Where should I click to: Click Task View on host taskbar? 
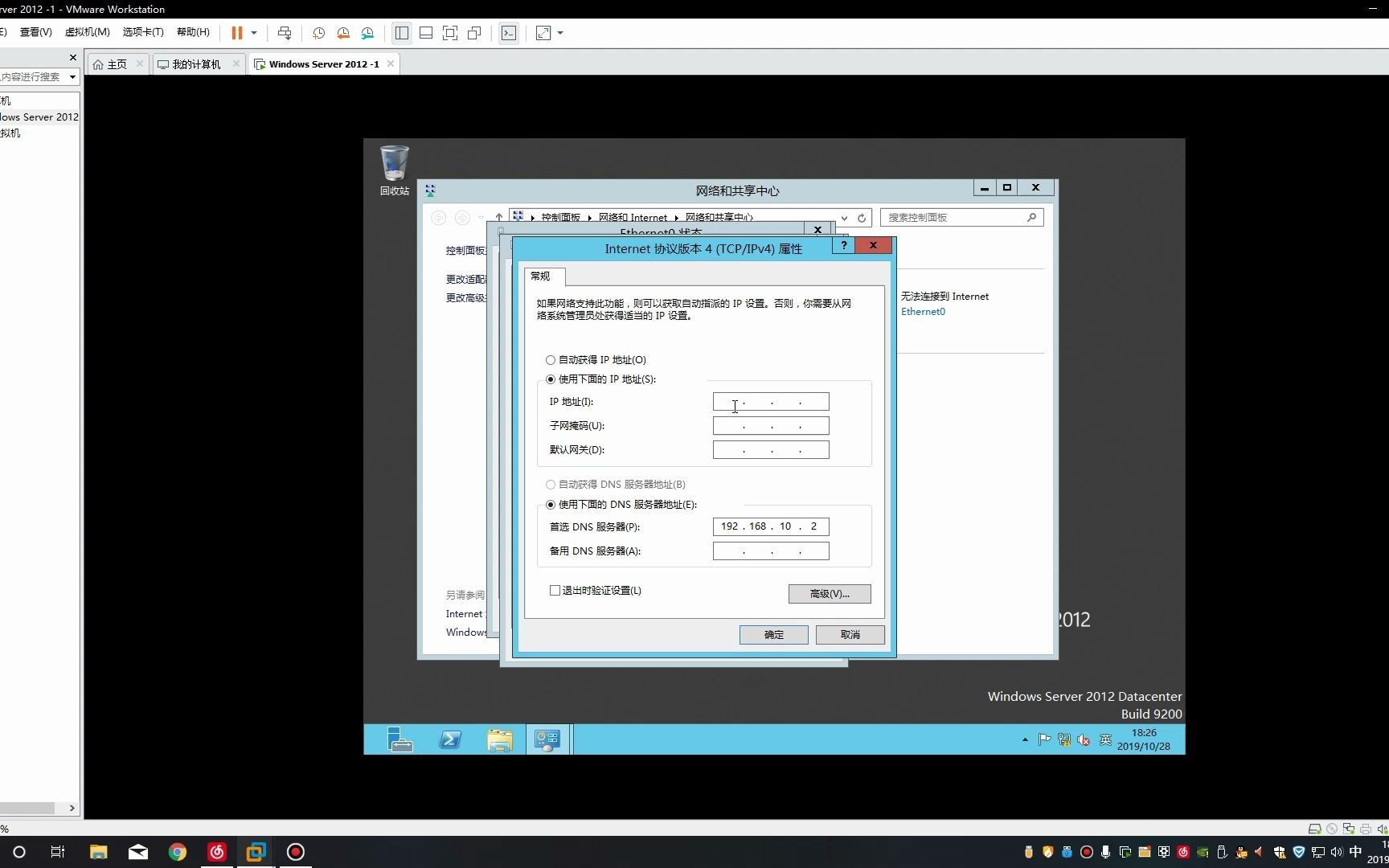point(57,852)
